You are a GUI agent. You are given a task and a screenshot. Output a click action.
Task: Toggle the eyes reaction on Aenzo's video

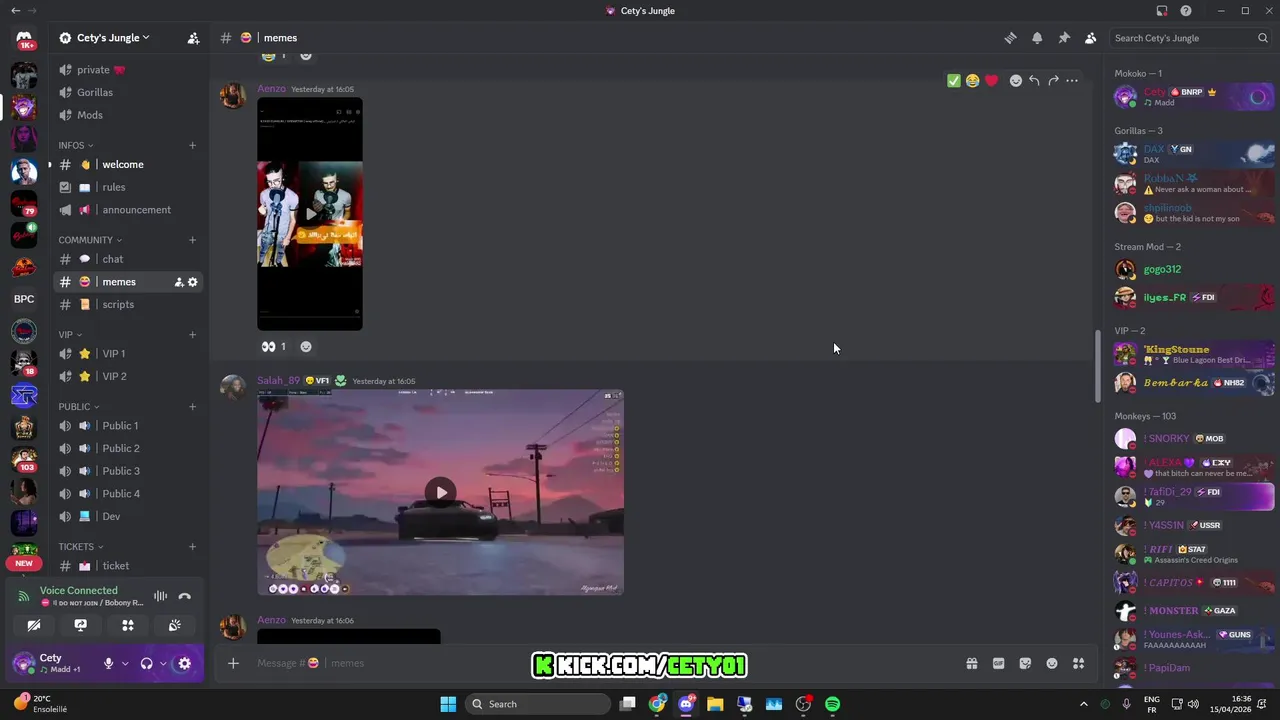pyautogui.click(x=274, y=346)
